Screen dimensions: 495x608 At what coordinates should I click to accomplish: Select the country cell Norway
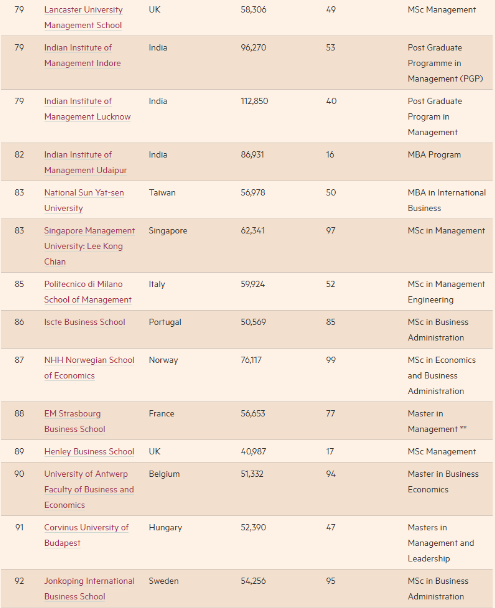pyautogui.click(x=164, y=360)
